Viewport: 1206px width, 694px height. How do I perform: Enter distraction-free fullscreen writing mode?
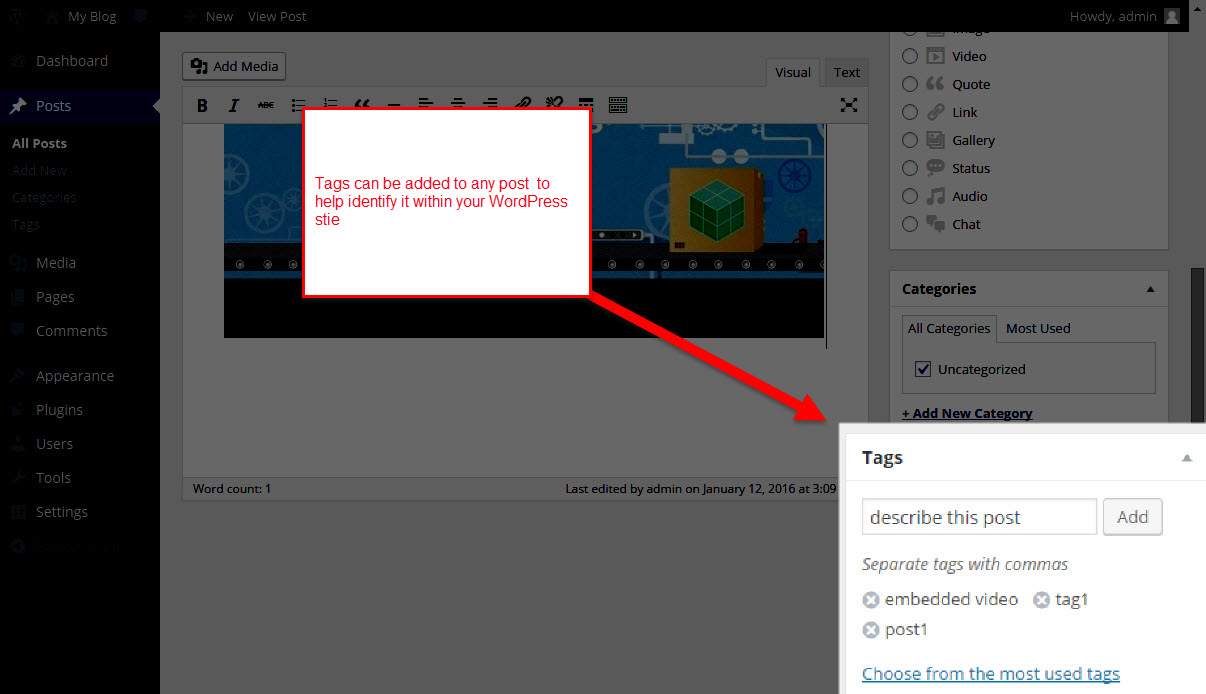point(849,105)
